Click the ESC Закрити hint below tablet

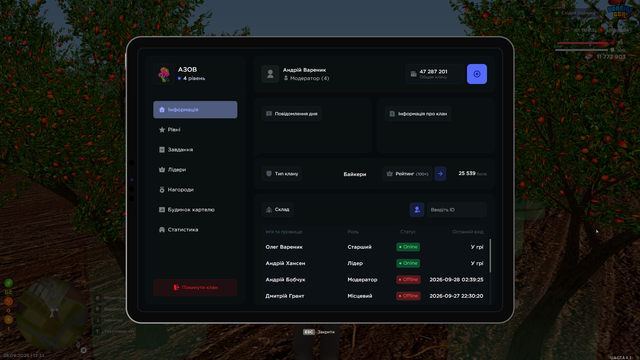pyautogui.click(x=319, y=332)
